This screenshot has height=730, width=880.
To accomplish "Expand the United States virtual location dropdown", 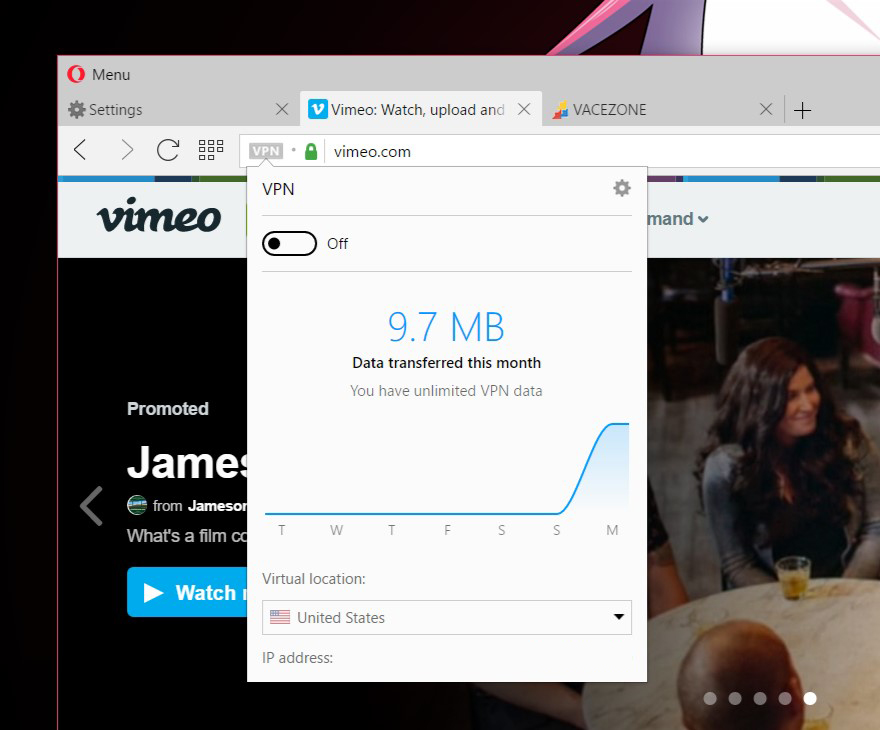I will (447, 617).
